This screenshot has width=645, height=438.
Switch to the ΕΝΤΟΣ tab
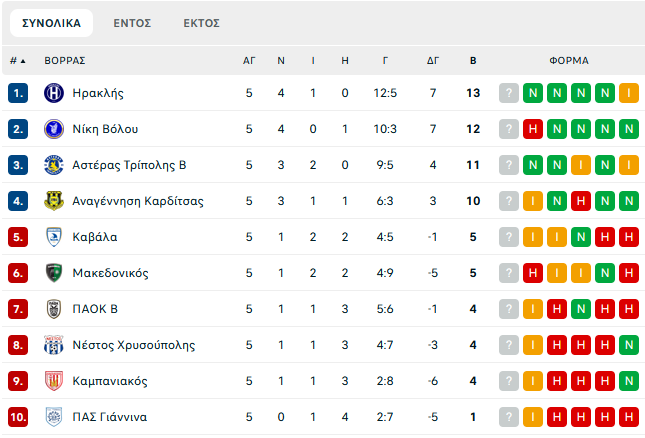tap(132, 23)
